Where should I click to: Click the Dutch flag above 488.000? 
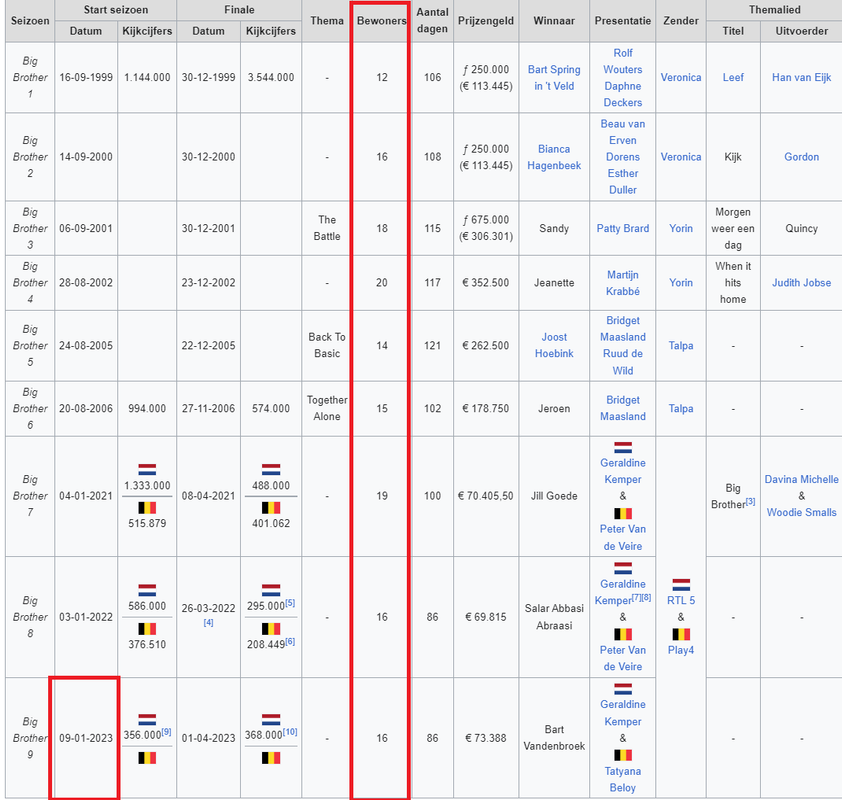point(271,469)
